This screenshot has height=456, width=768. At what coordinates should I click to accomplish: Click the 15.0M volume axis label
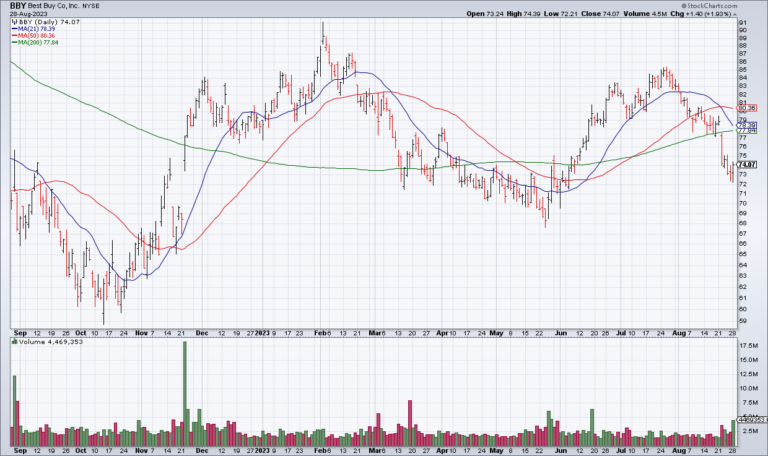coord(749,360)
